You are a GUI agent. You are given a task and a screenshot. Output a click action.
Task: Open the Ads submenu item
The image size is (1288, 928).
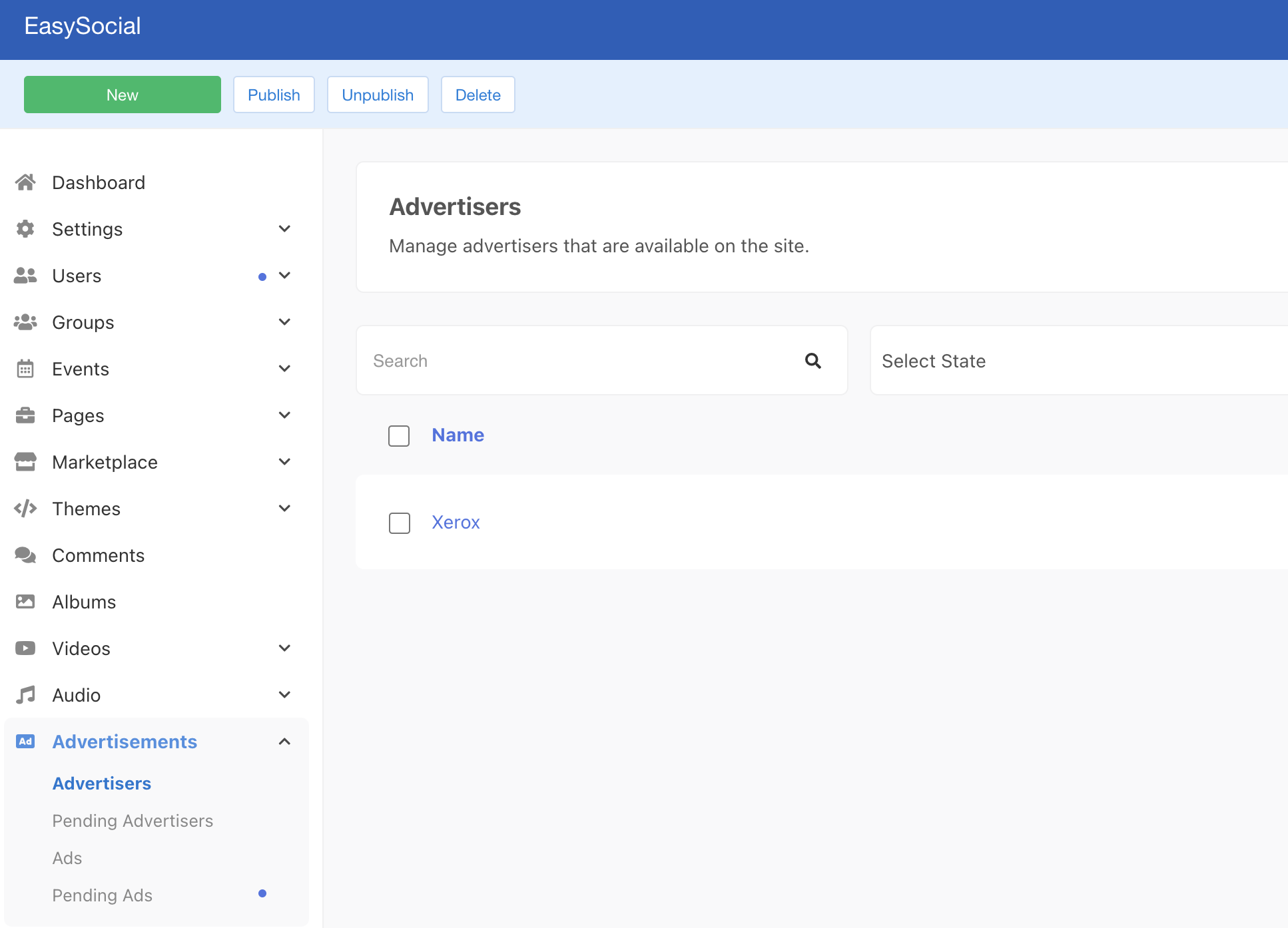coord(67,858)
